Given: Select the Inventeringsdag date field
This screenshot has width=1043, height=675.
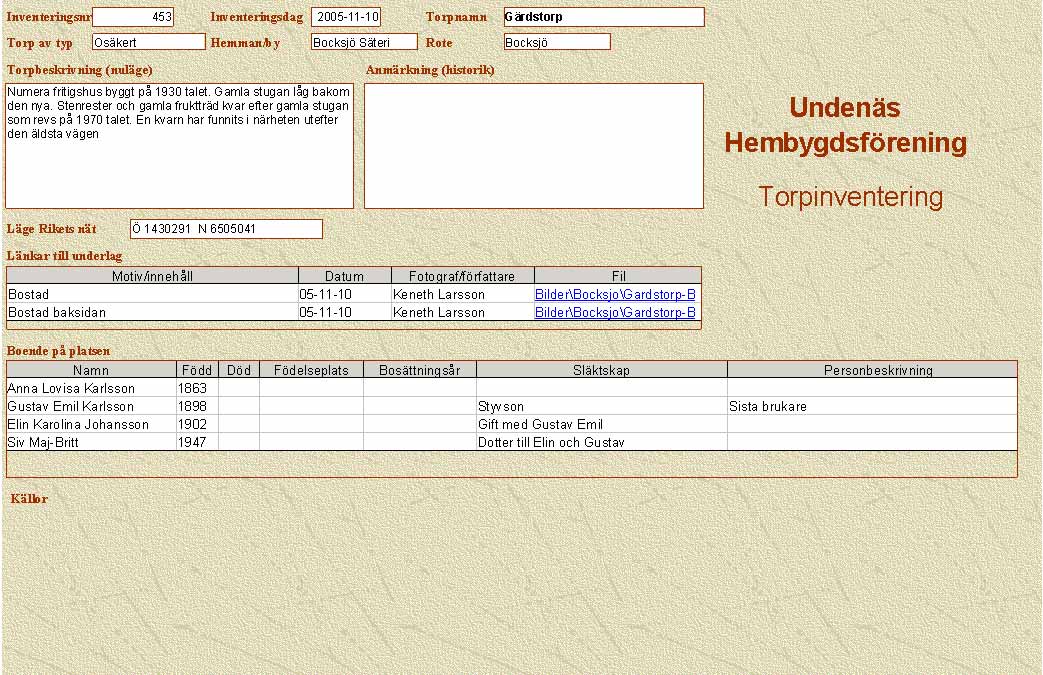Looking at the screenshot, I should (x=346, y=17).
